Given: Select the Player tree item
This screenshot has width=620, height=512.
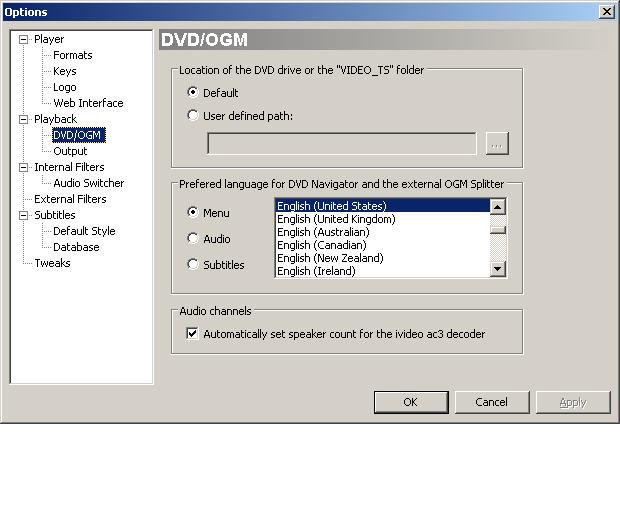Looking at the screenshot, I should [49, 39].
